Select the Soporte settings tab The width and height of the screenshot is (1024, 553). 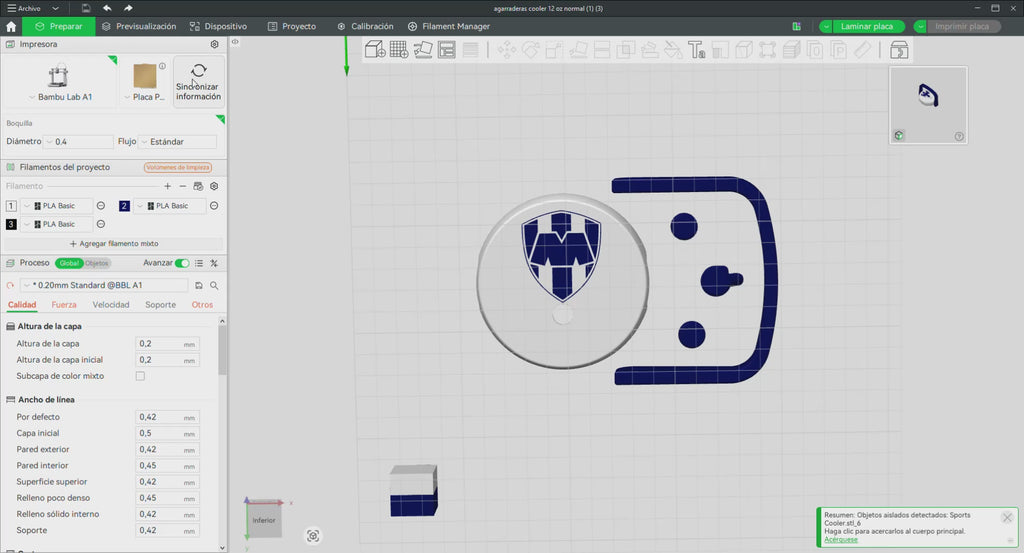tap(161, 305)
